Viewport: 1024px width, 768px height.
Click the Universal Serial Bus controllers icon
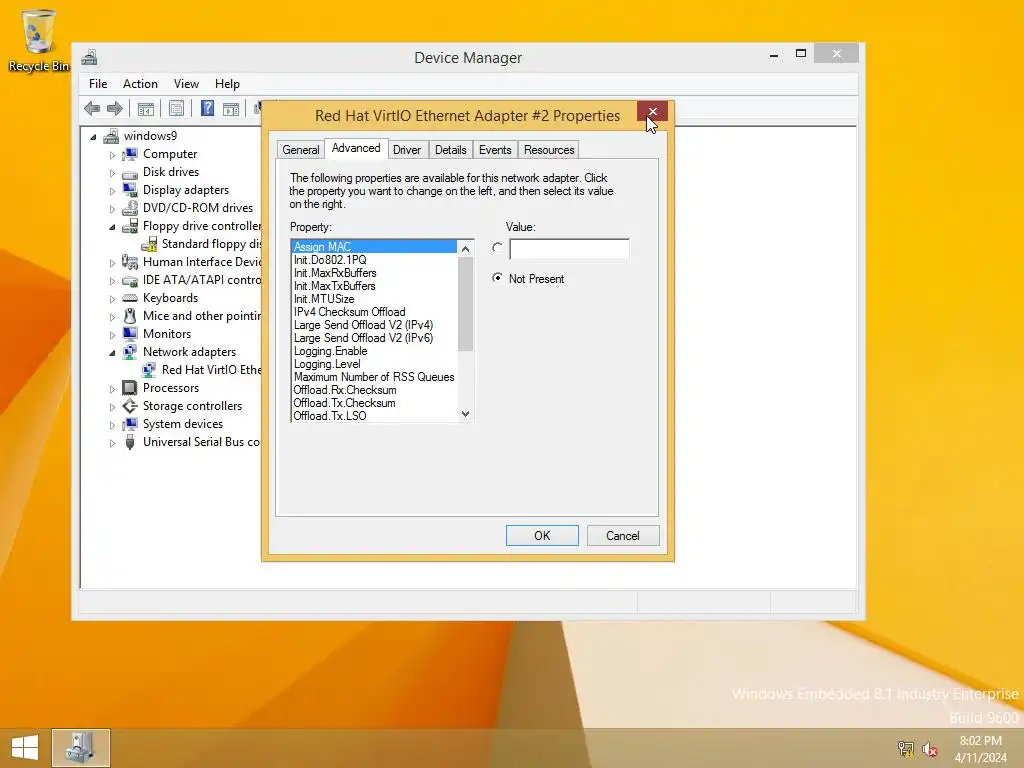(130, 442)
